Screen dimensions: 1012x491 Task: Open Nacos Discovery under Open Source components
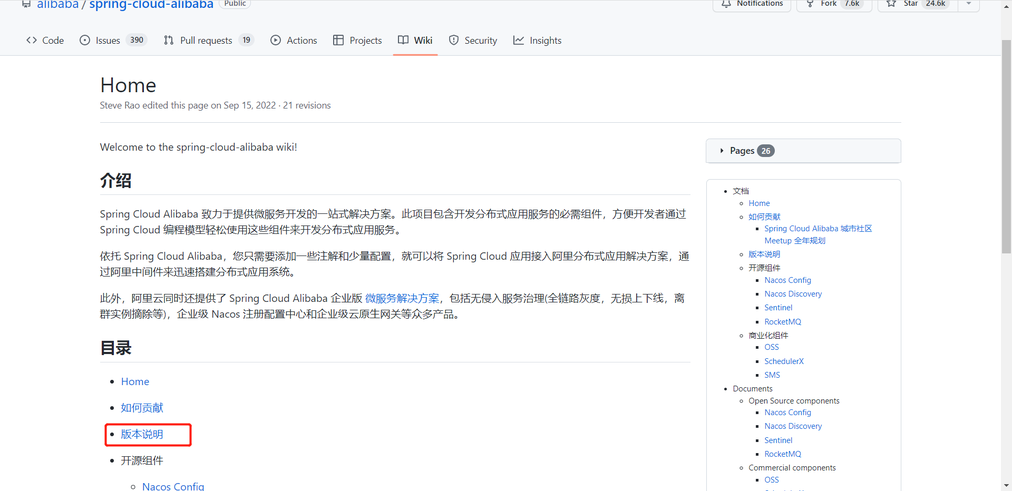tap(793, 426)
